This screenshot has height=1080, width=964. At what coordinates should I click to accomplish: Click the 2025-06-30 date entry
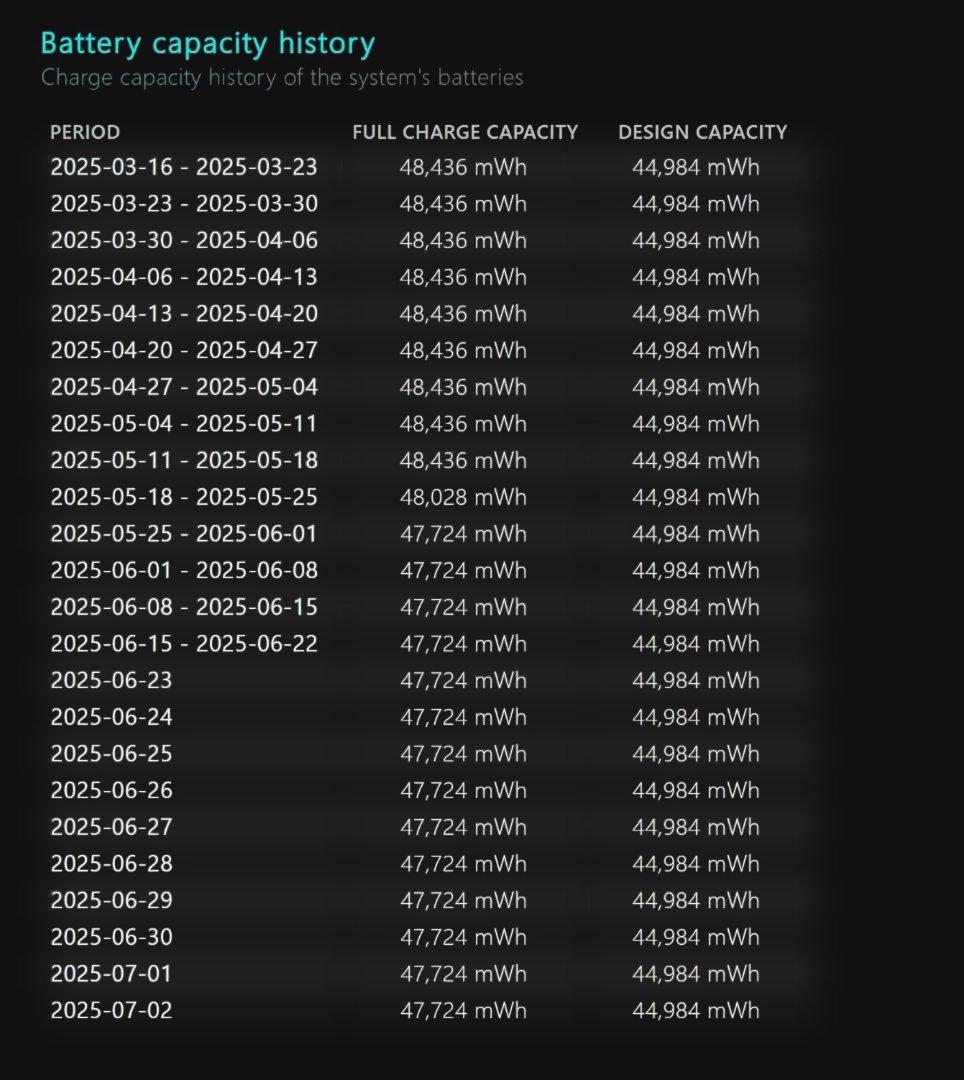pyautogui.click(x=111, y=937)
